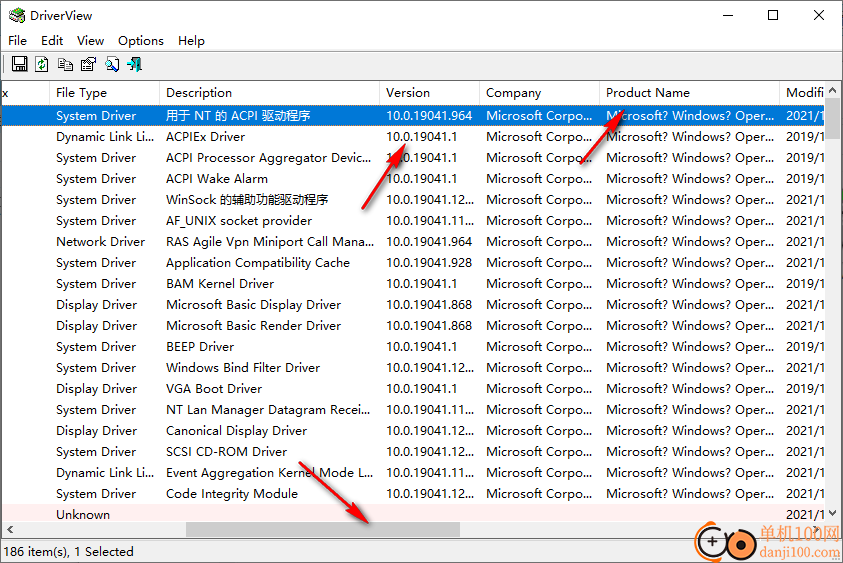Select the VGA Boot Driver row

tap(413, 388)
